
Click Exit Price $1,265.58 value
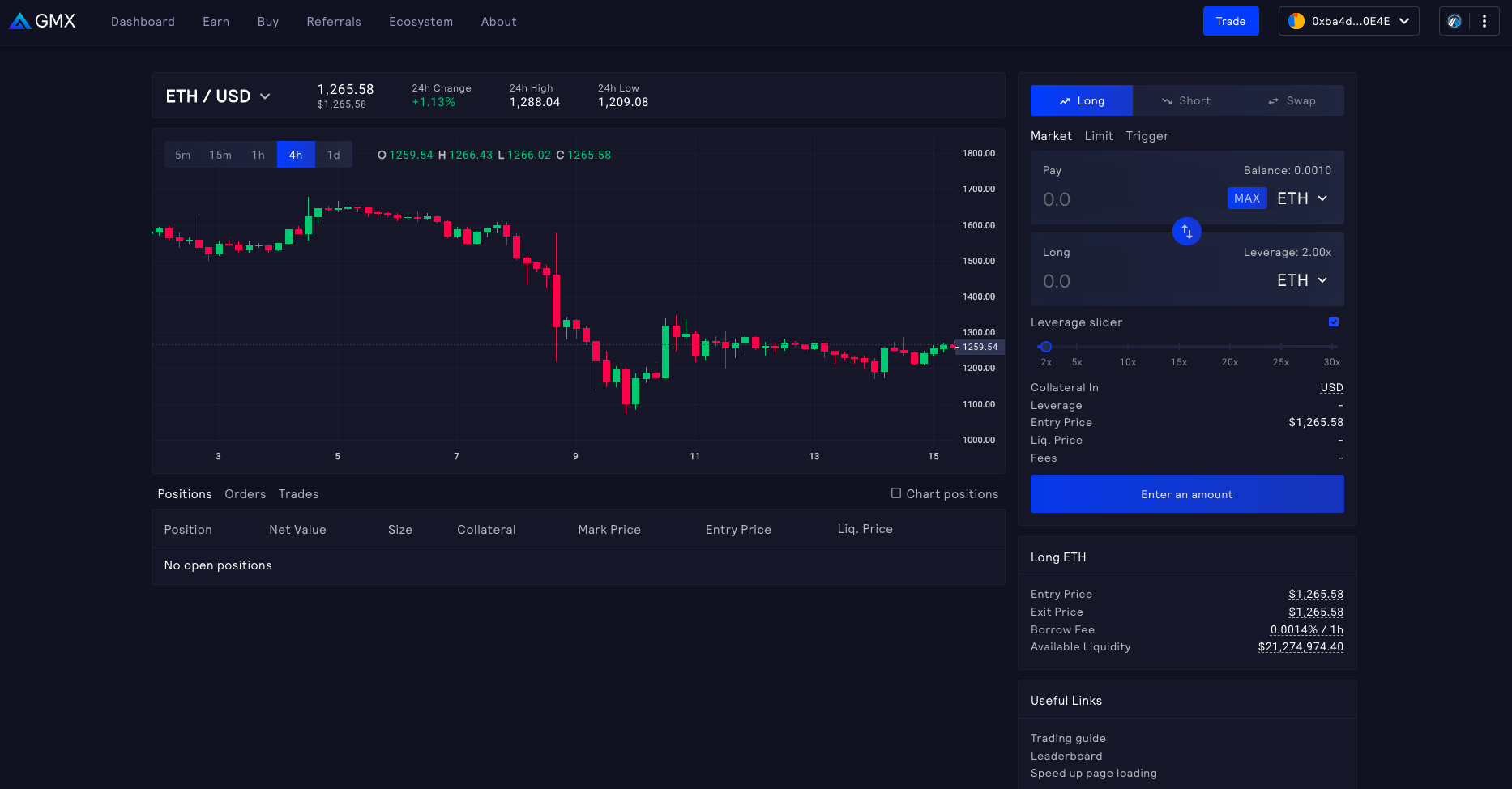1316,612
